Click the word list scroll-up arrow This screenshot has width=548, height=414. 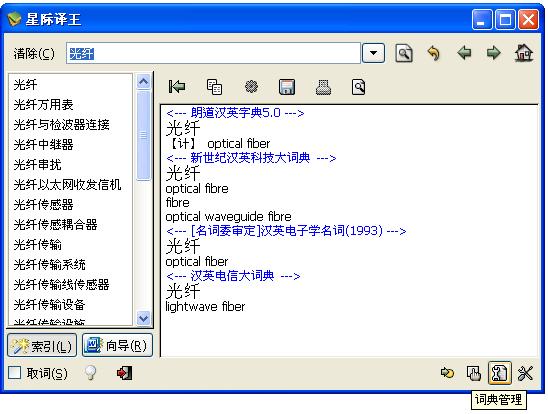(x=143, y=81)
